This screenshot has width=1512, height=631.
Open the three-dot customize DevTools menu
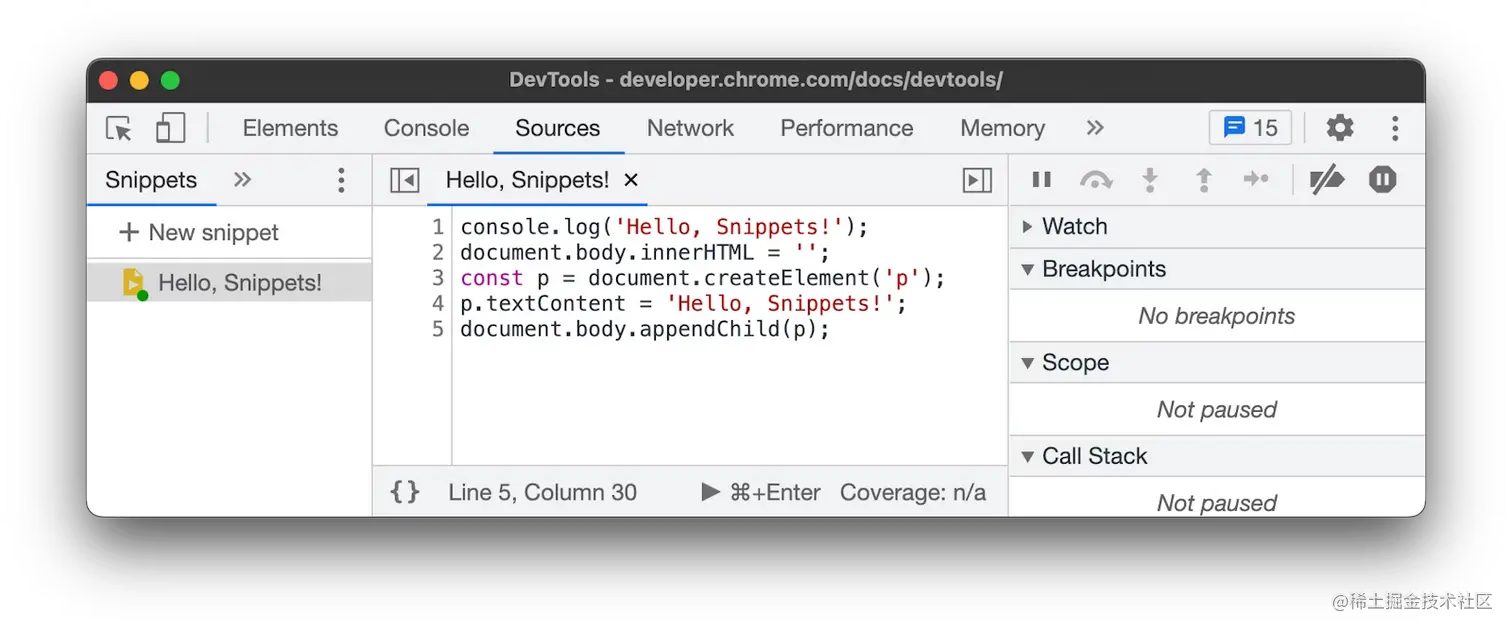click(x=1394, y=128)
